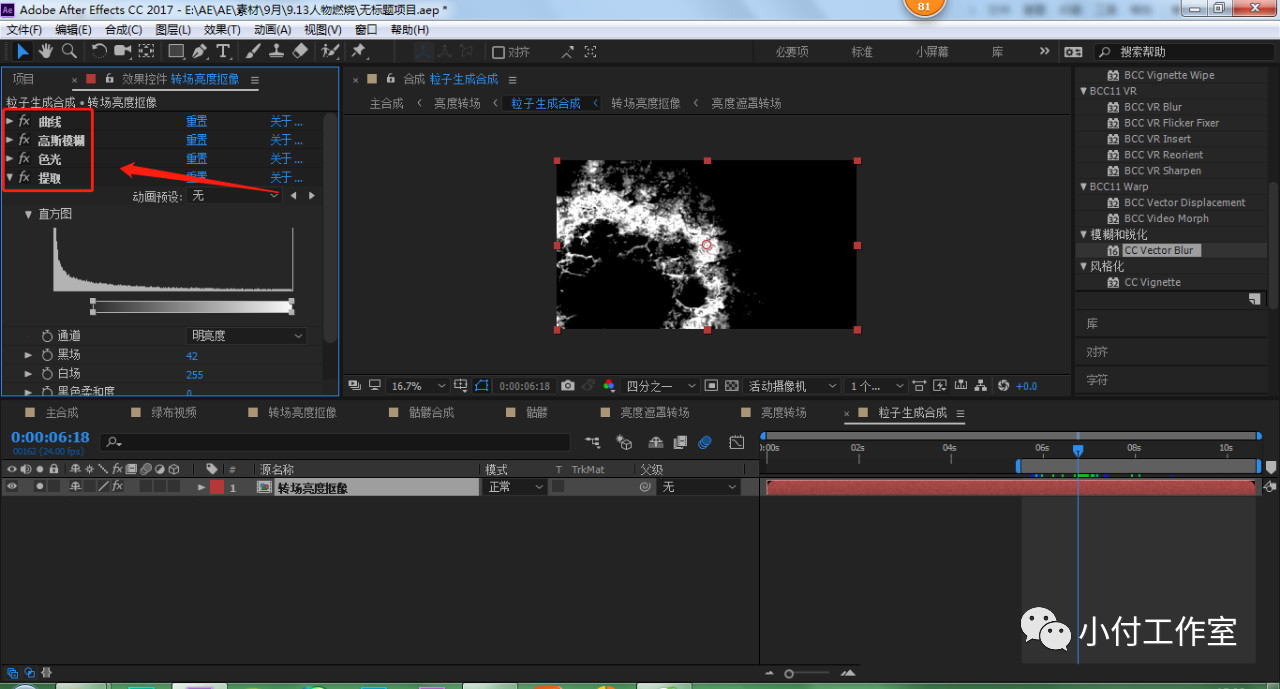Screen dimensions: 1280x689
Task: Expand the 曲线 effect properties
Action: click(x=10, y=121)
